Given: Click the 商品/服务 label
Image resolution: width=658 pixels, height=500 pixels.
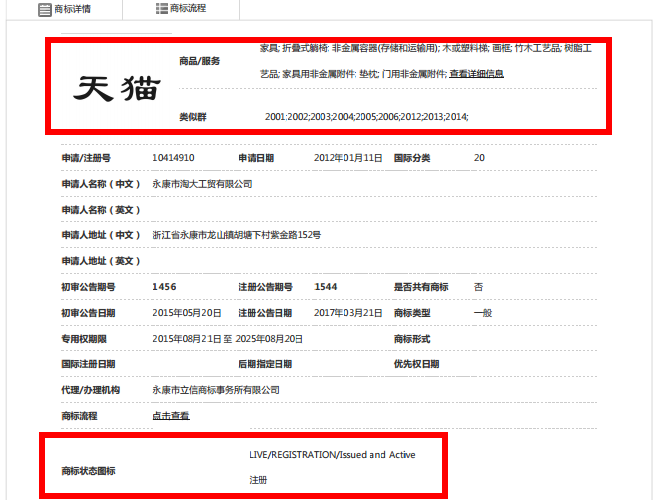Looking at the screenshot, I should pos(200,61).
